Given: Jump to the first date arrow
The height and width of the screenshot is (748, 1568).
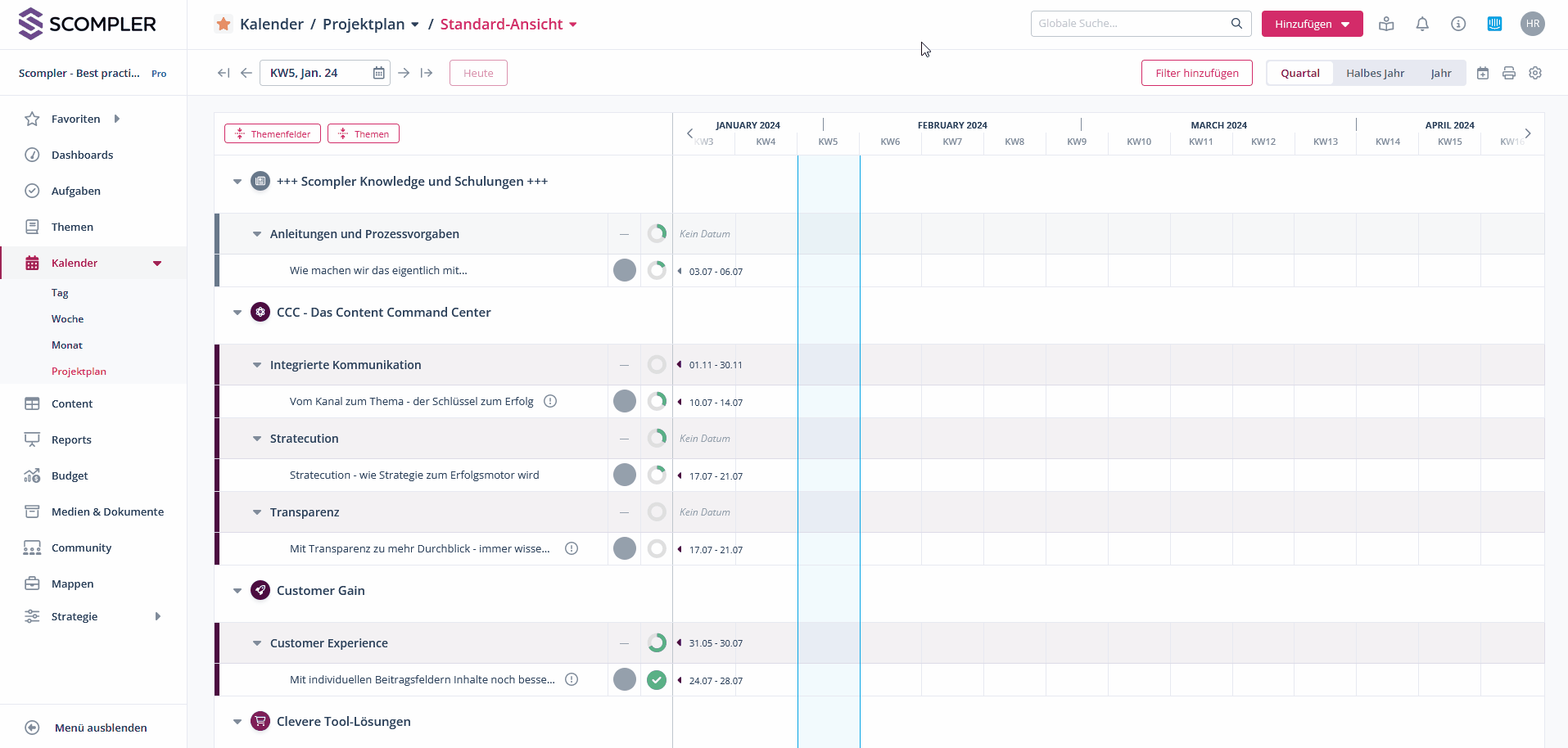Looking at the screenshot, I should (x=224, y=73).
